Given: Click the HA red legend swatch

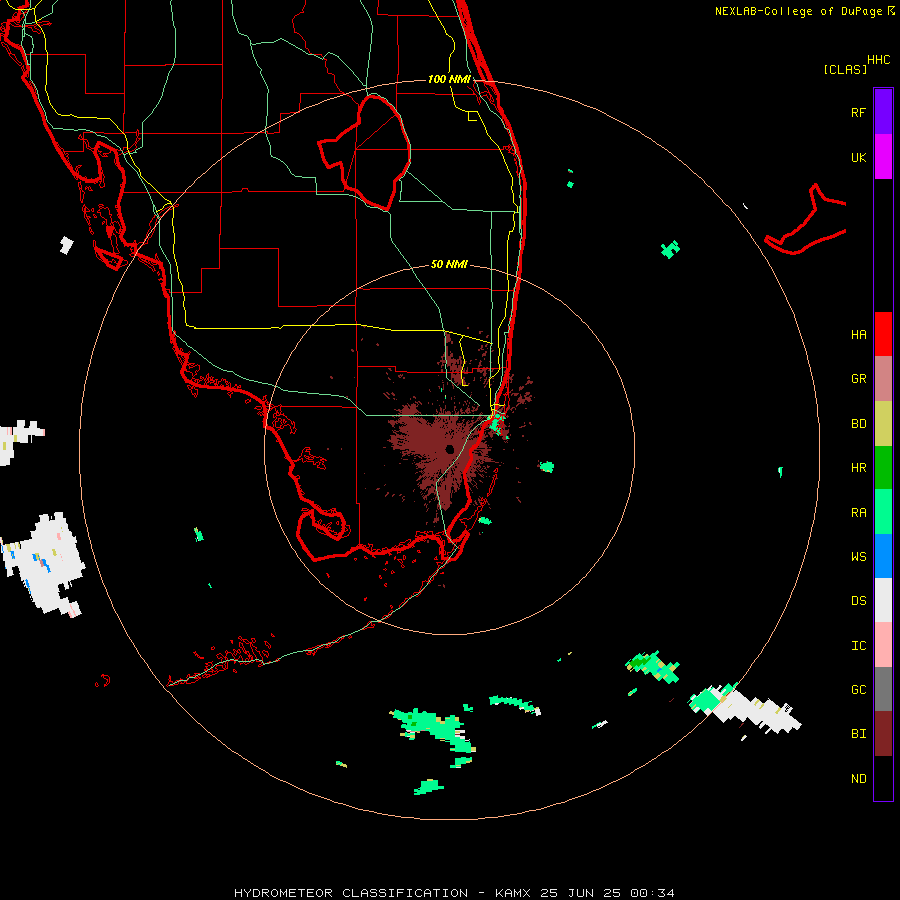Looking at the screenshot, I should [x=883, y=334].
